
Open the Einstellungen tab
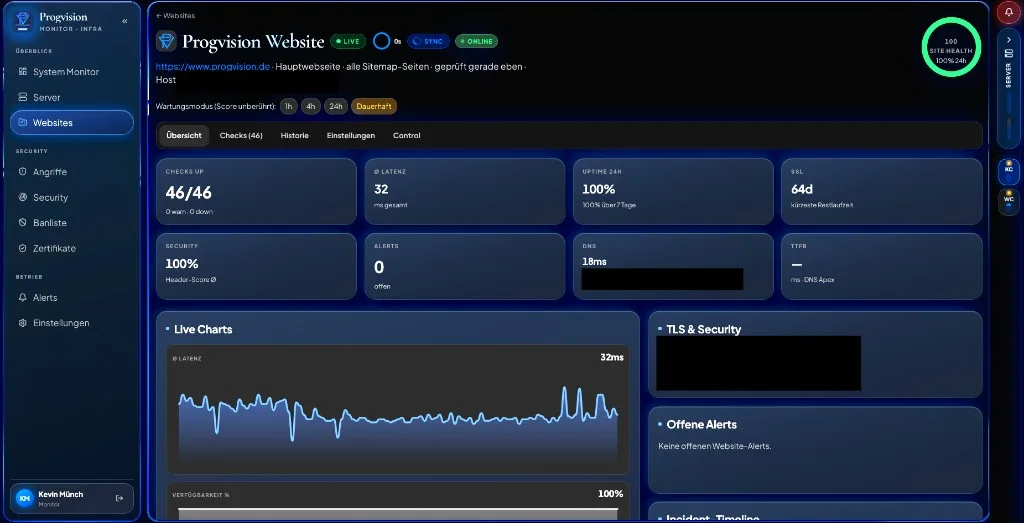pyautogui.click(x=351, y=136)
